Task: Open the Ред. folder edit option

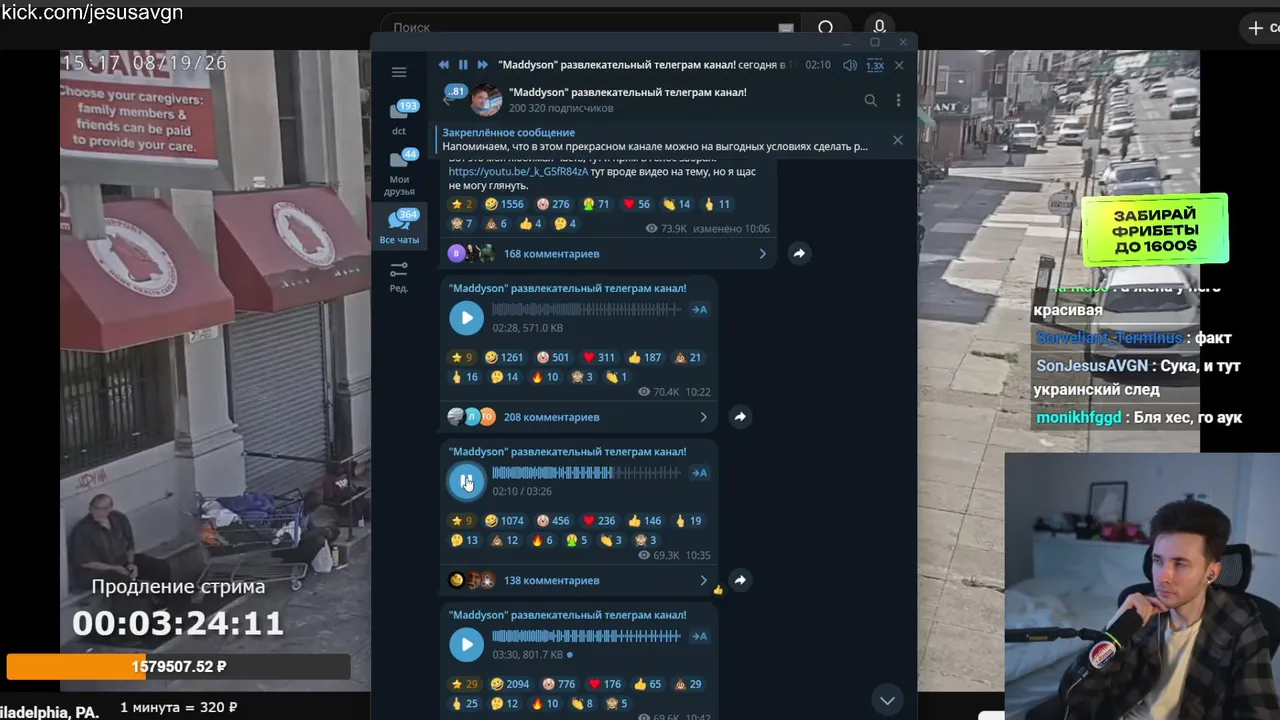Action: 399,276
